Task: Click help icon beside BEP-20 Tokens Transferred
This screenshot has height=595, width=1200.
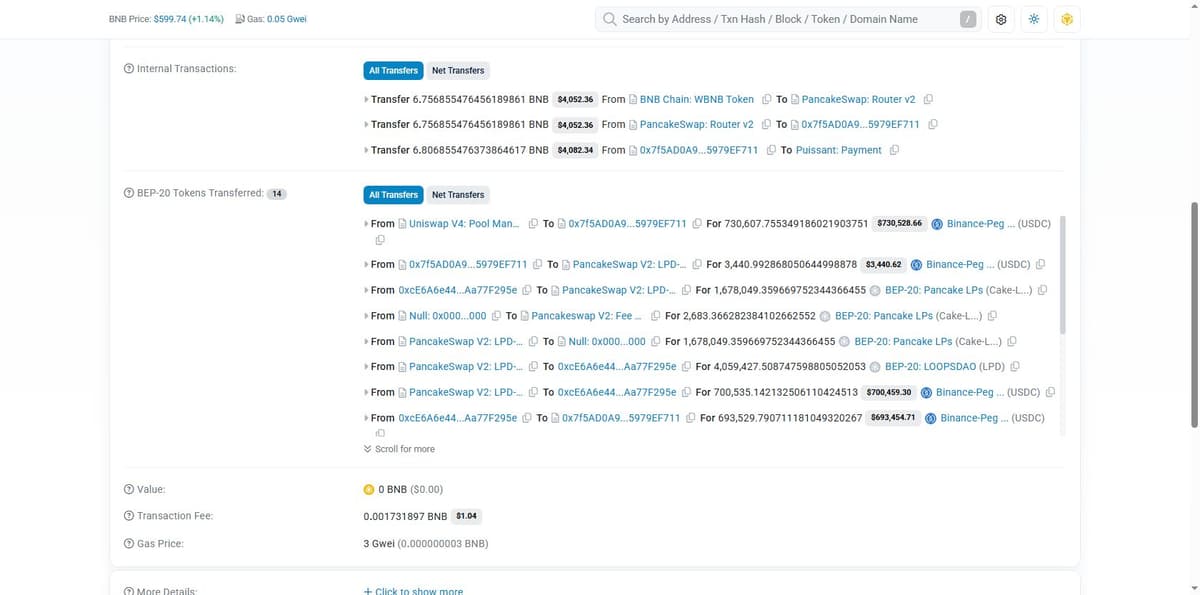Action: (x=128, y=193)
